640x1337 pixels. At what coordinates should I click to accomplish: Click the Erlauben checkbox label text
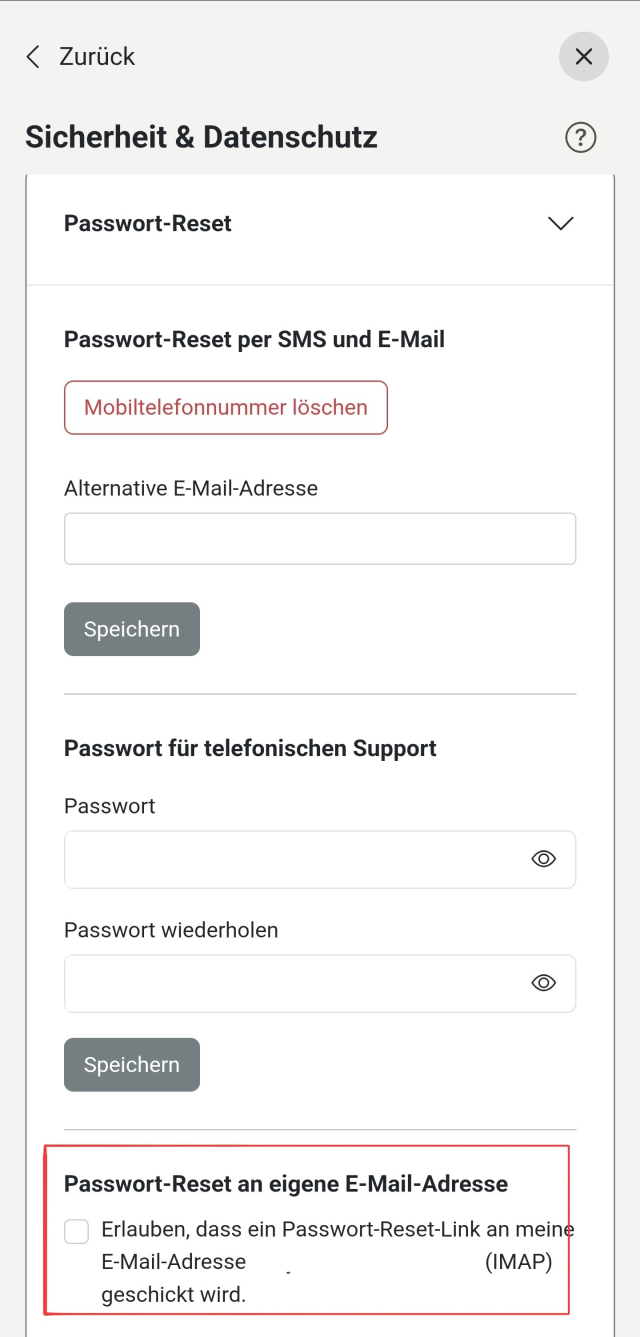tap(337, 1230)
